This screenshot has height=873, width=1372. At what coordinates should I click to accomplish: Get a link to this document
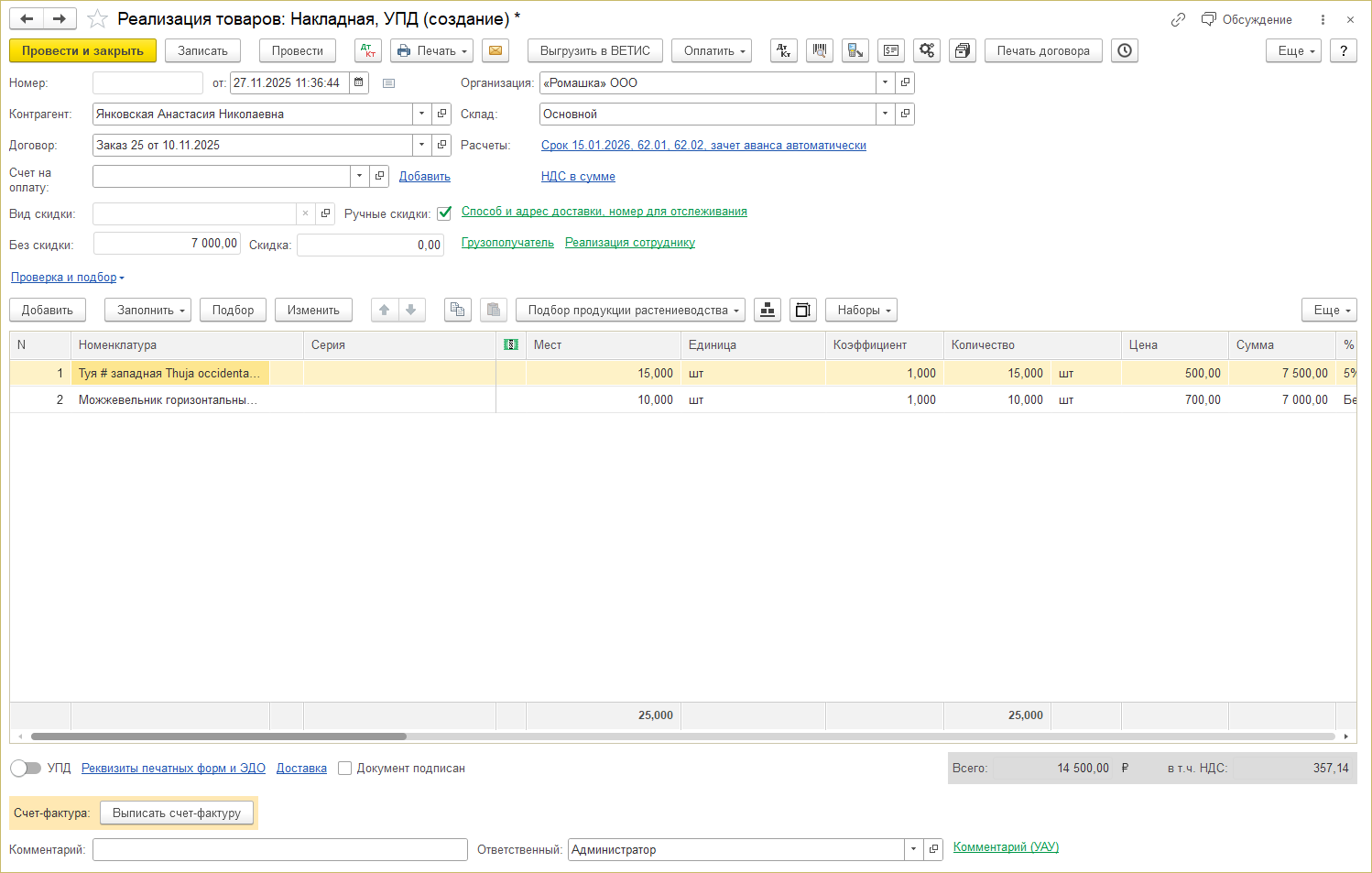[1178, 19]
